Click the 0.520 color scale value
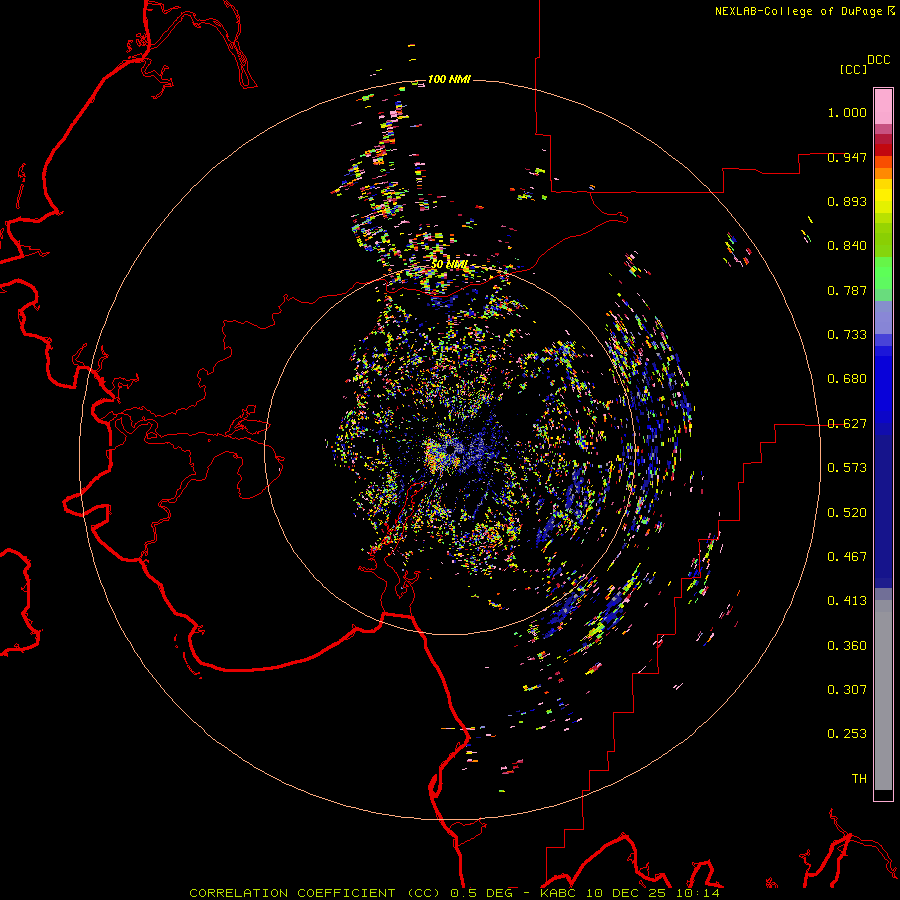 point(847,513)
